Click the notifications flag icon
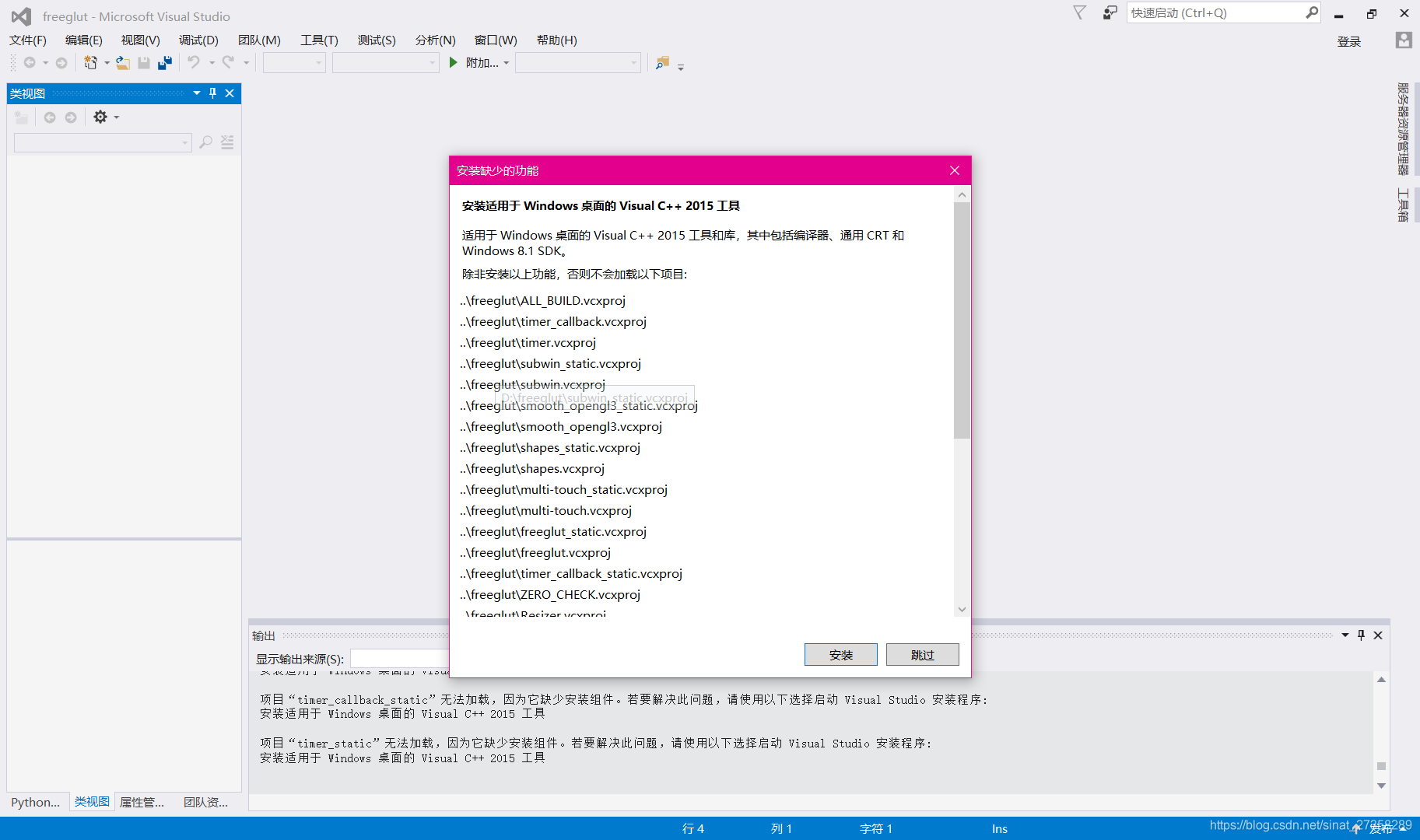 (x=1079, y=12)
